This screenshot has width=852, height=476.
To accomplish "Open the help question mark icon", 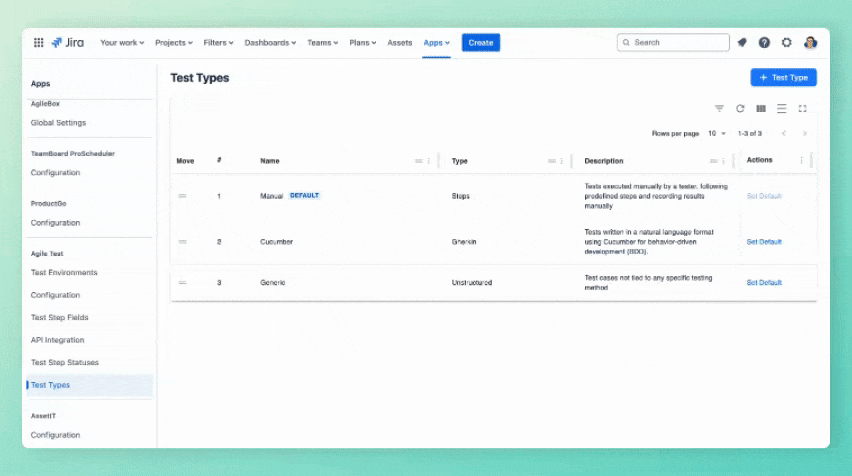I will click(x=764, y=43).
